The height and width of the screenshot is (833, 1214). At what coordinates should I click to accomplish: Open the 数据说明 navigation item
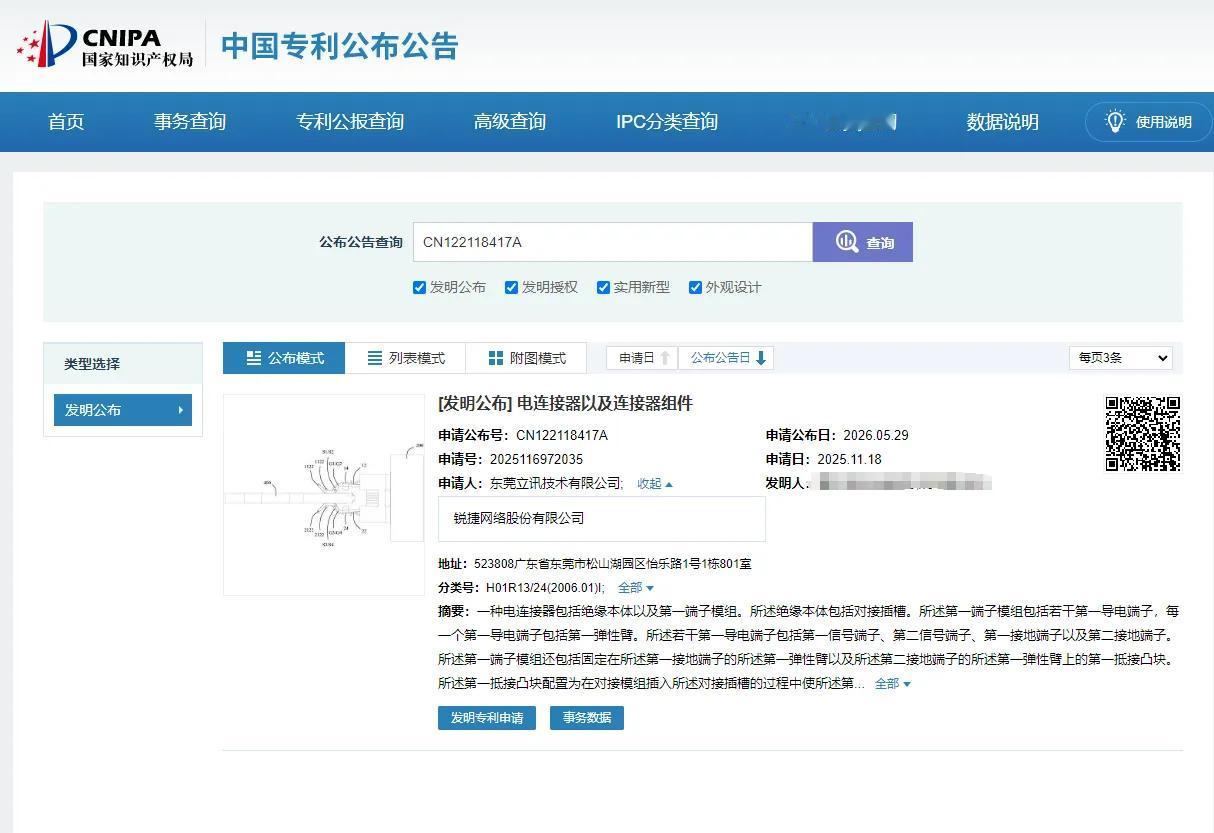[x=1002, y=122]
